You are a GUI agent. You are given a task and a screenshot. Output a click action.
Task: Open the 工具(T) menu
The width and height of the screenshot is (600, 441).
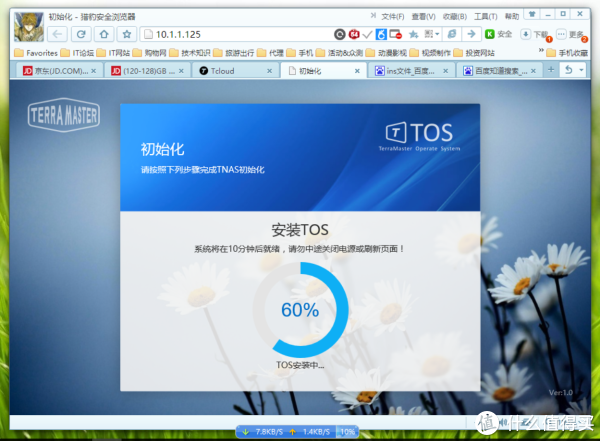click(486, 16)
